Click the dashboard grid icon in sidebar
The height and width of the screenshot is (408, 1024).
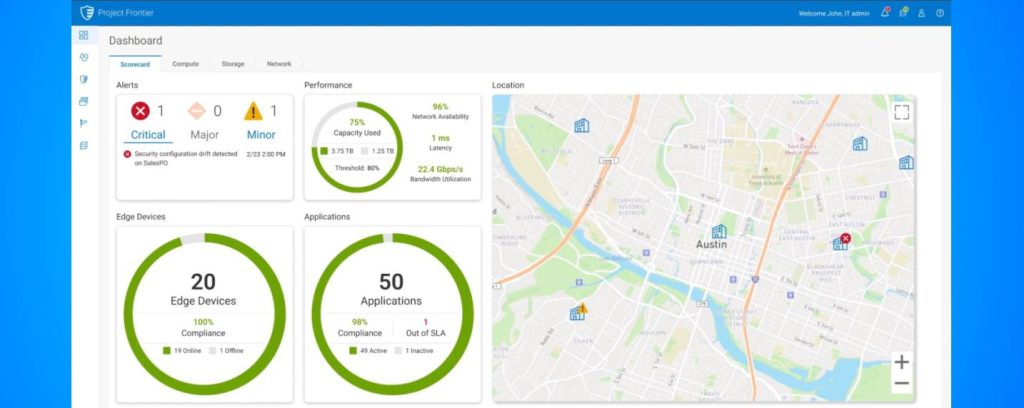pos(84,35)
